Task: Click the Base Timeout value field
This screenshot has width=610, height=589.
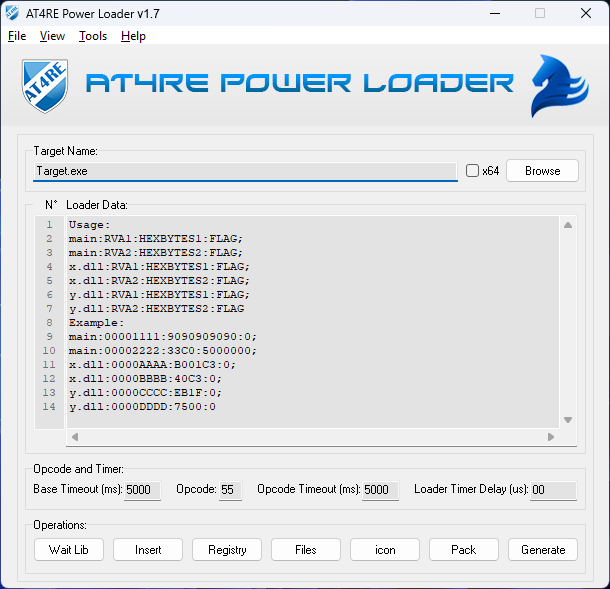Action: point(142,491)
